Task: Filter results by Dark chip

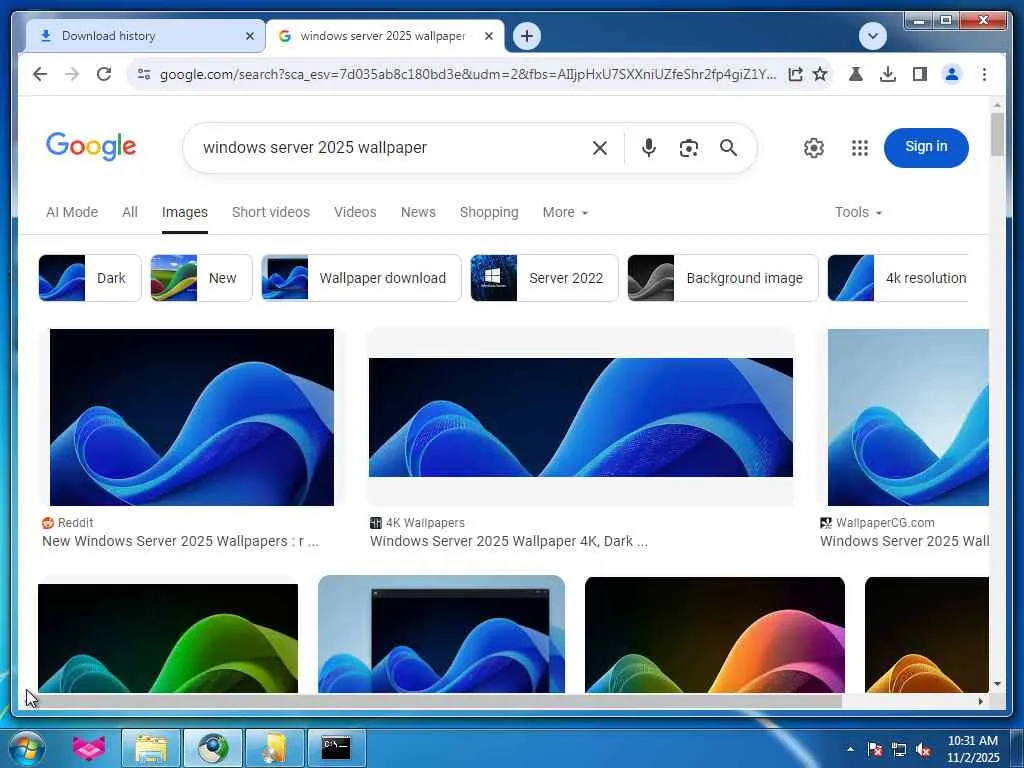Action: tap(90, 278)
